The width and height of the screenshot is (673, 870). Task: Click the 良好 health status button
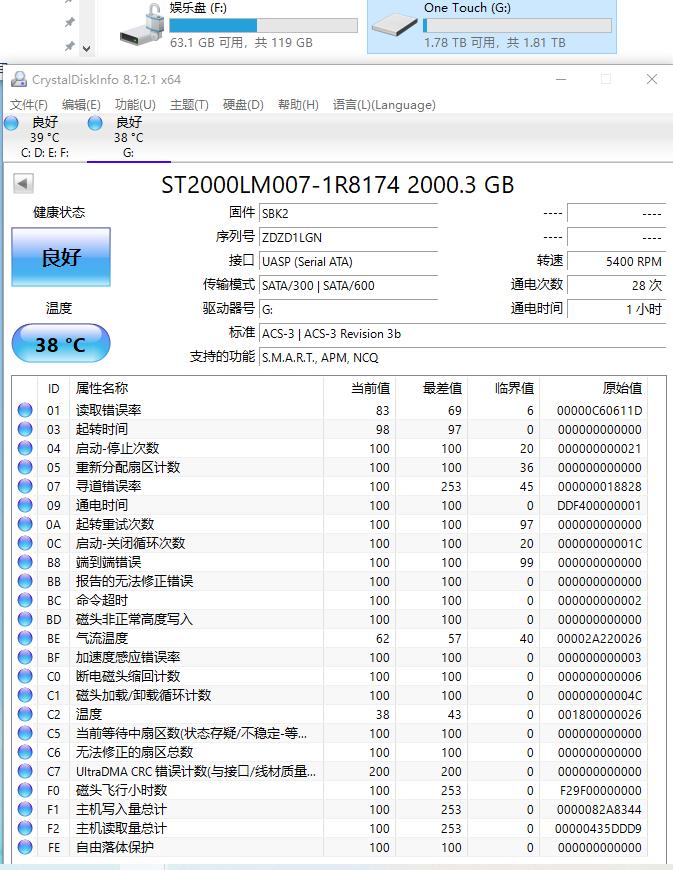click(61, 257)
